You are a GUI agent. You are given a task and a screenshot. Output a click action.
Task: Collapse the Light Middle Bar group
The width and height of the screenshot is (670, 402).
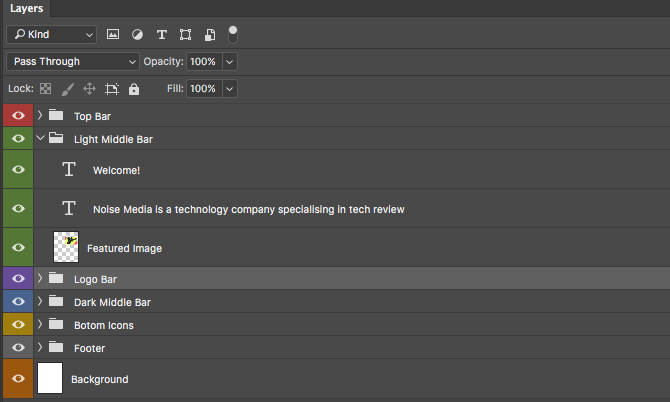coord(40,139)
